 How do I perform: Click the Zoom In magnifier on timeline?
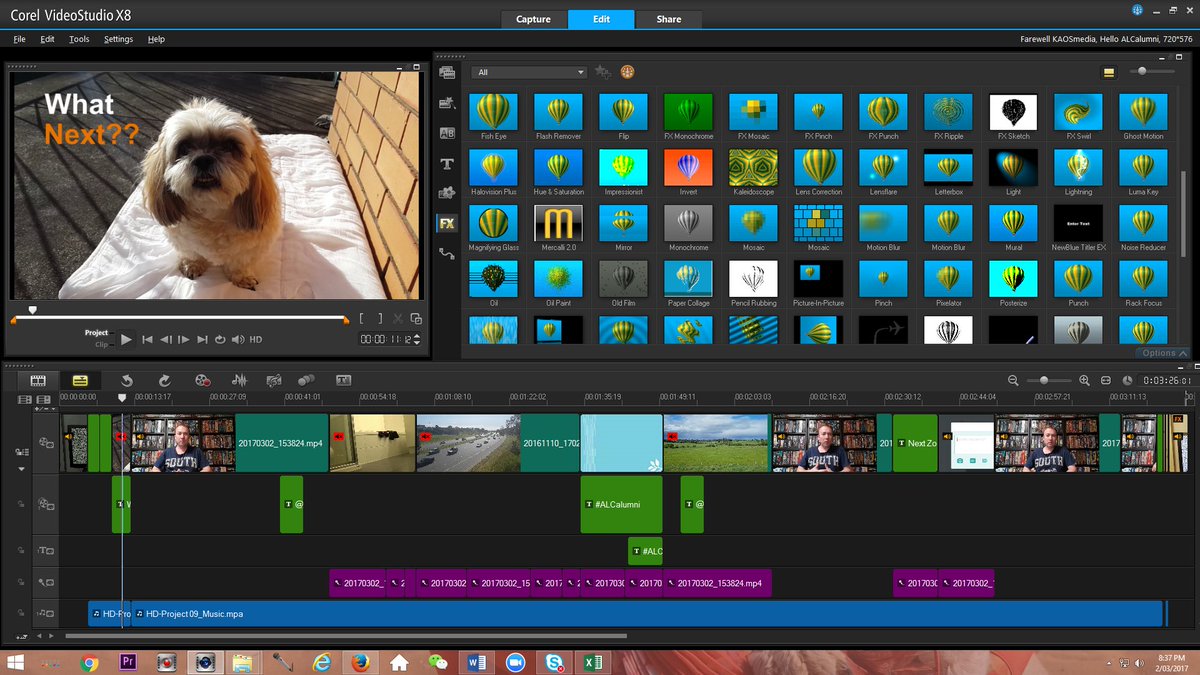click(1084, 381)
